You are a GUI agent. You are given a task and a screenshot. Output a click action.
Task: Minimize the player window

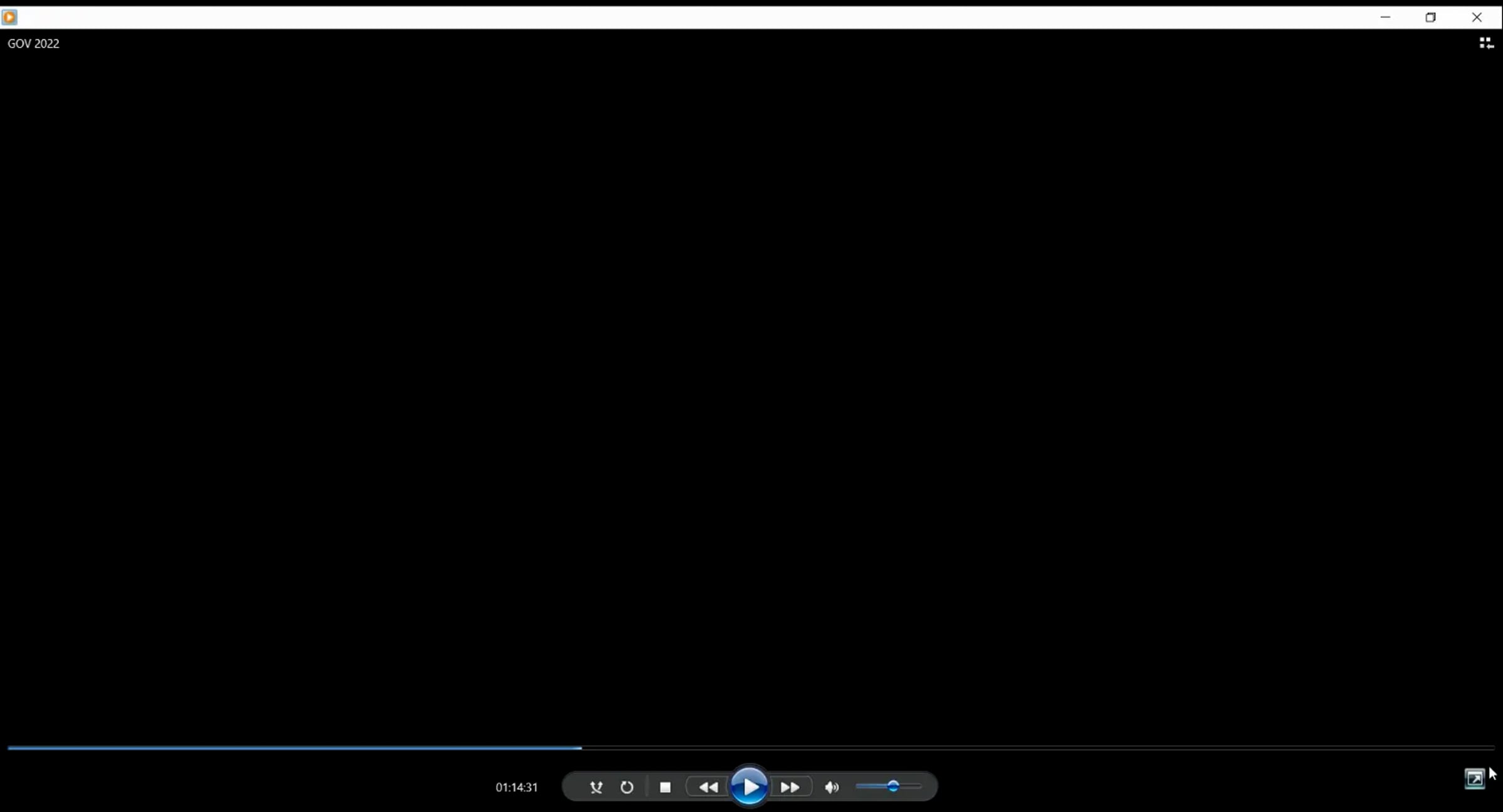[1385, 18]
